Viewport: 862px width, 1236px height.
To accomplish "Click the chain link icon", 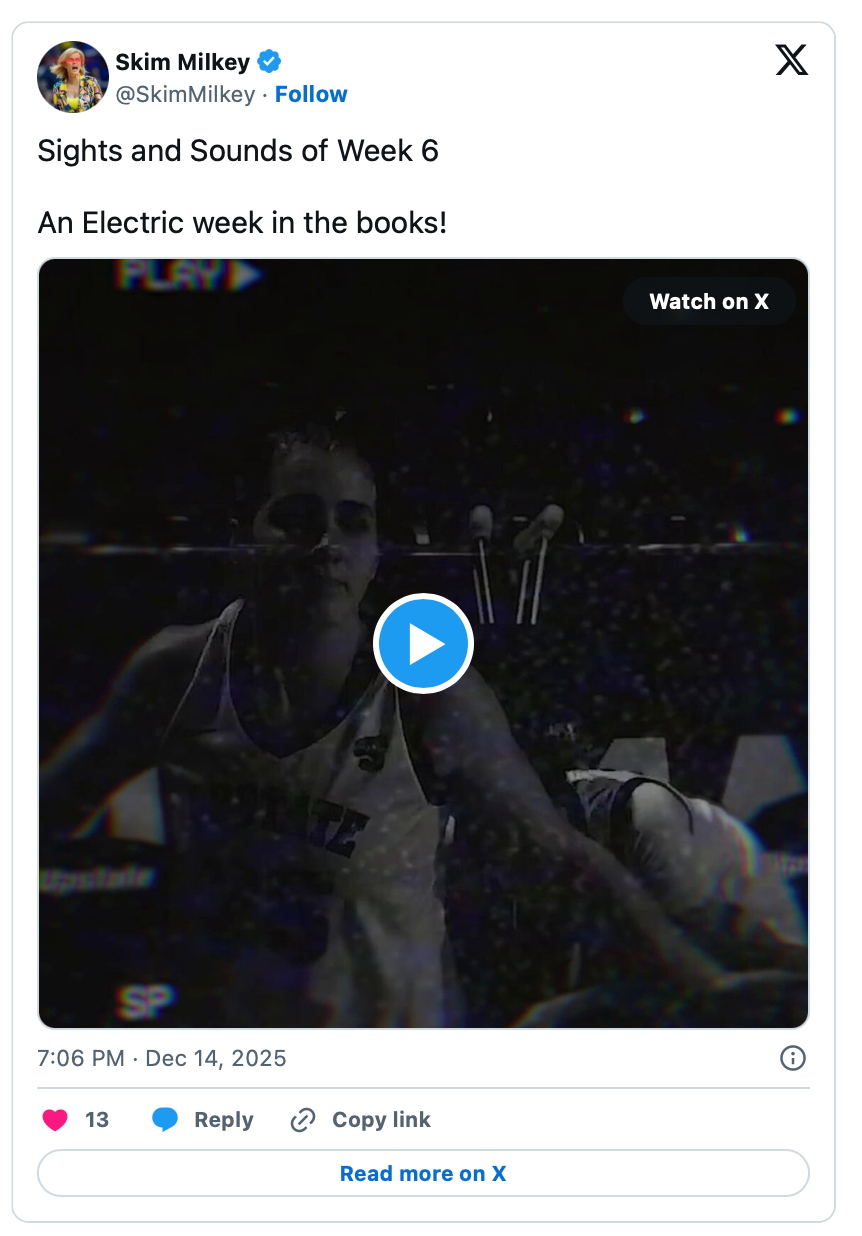I will [x=303, y=1120].
